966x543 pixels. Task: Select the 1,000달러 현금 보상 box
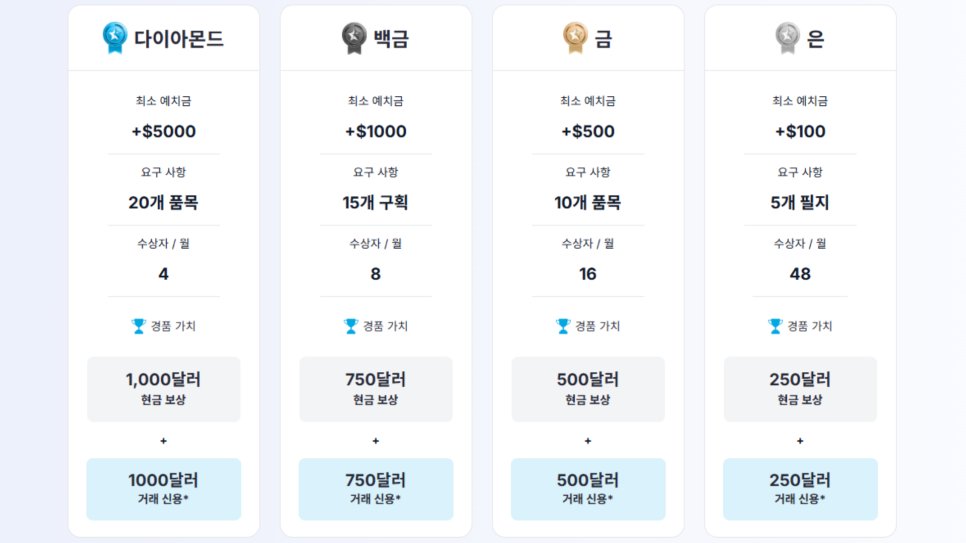click(x=164, y=389)
